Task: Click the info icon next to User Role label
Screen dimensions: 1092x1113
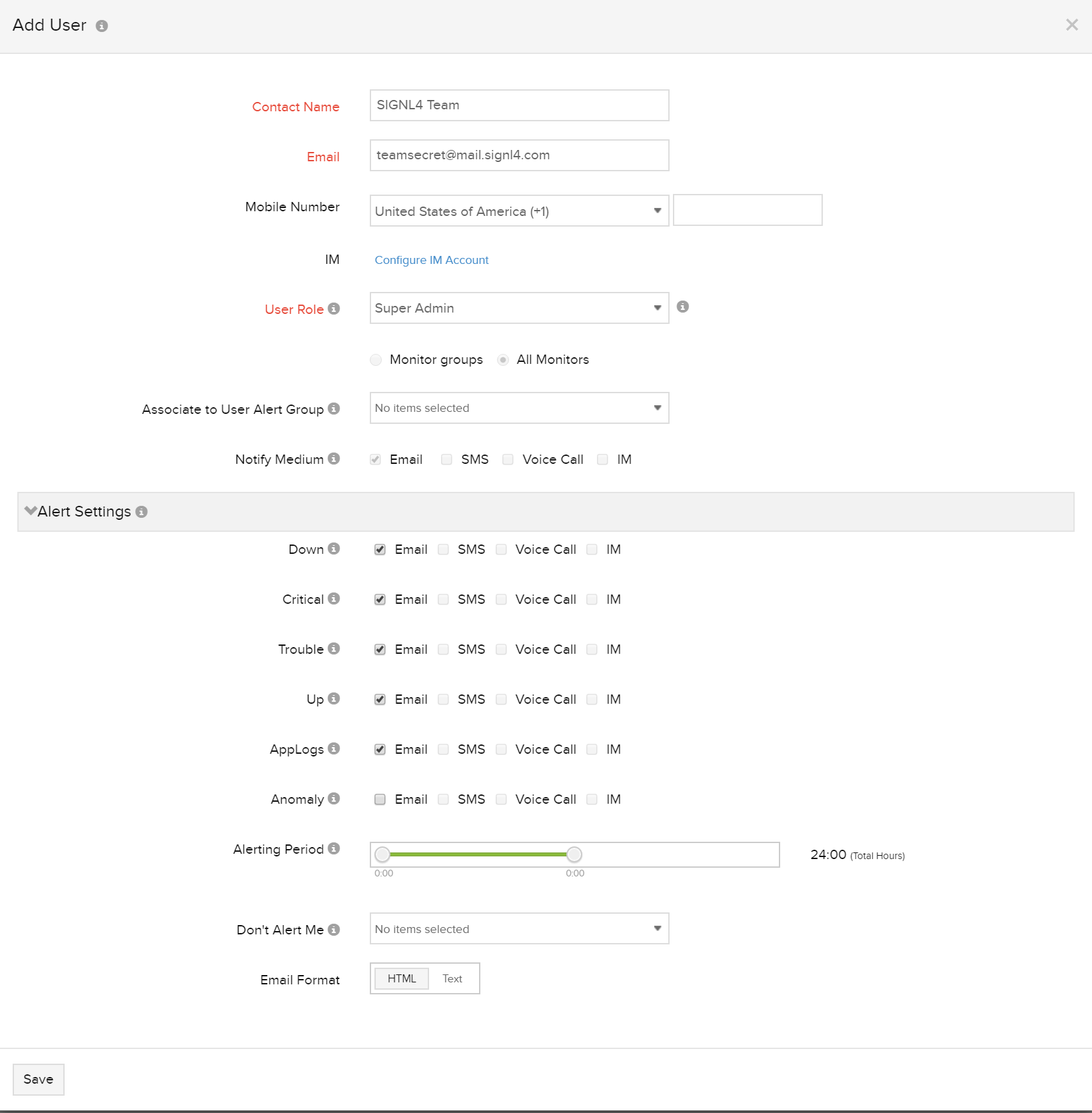Action: 334,309
